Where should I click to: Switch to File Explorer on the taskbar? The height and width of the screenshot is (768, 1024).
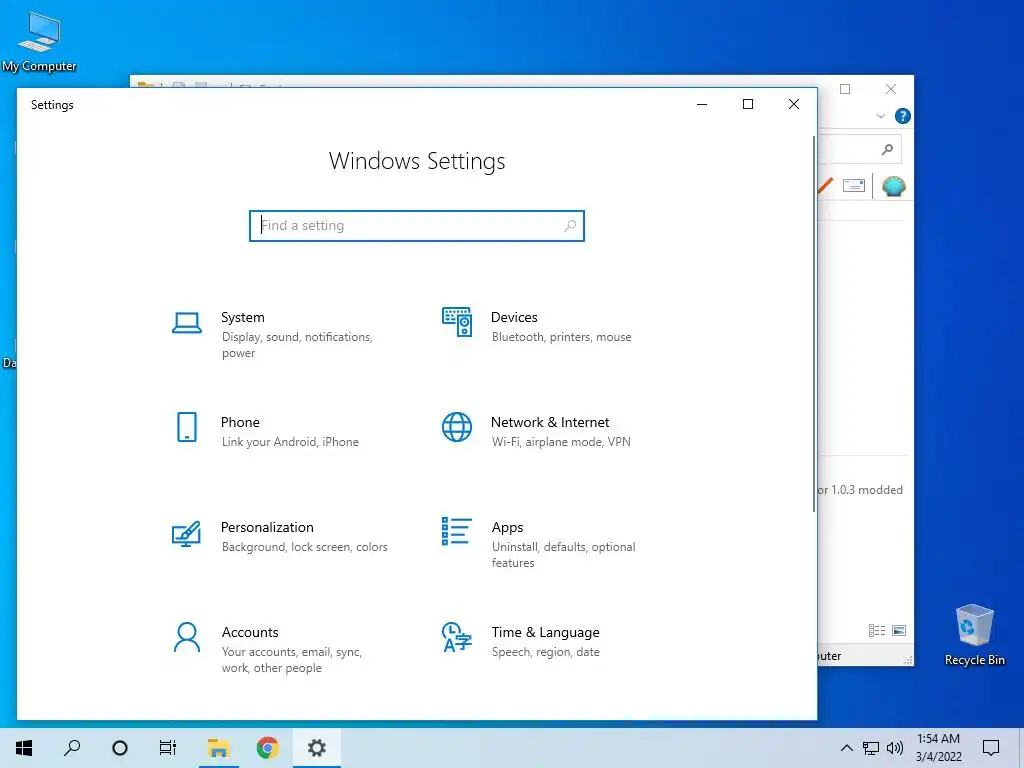click(x=218, y=748)
